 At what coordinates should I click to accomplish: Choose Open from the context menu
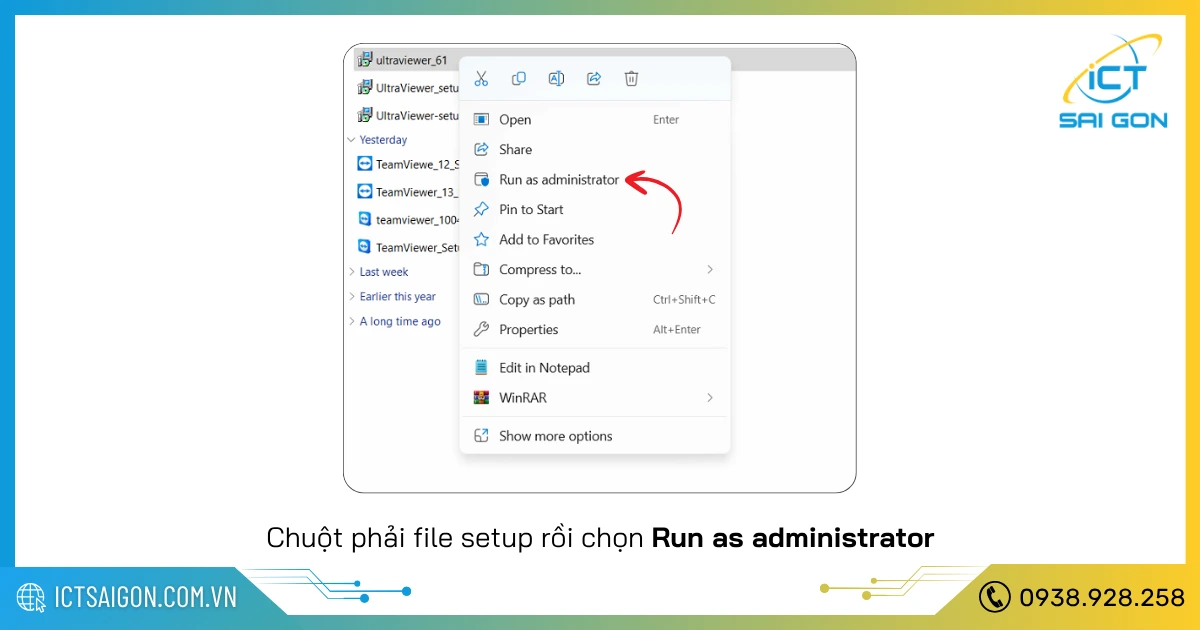click(x=595, y=120)
